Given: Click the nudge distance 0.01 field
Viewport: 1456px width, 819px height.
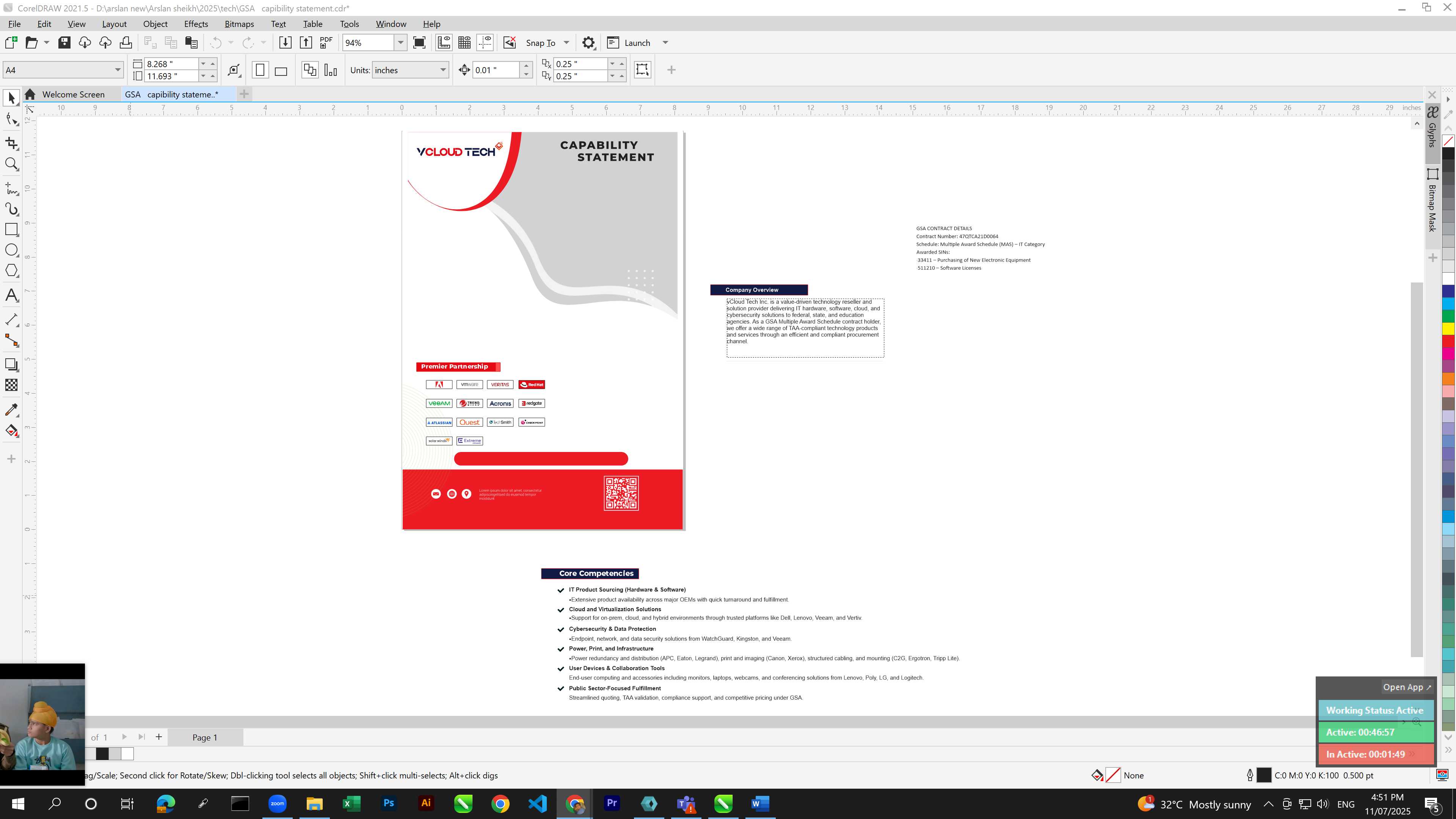Looking at the screenshot, I should pyautogui.click(x=496, y=70).
